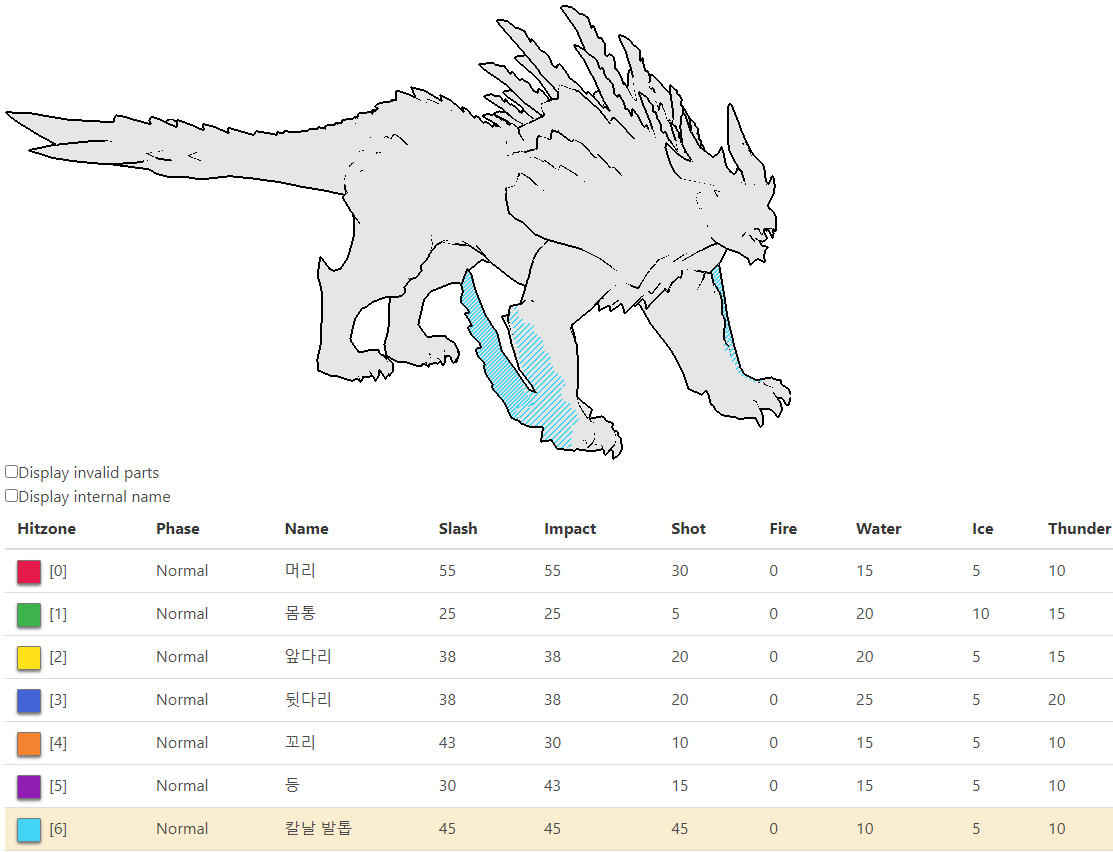
Task: Click the yellow swatch for hitzone [2]
Action: [29, 657]
